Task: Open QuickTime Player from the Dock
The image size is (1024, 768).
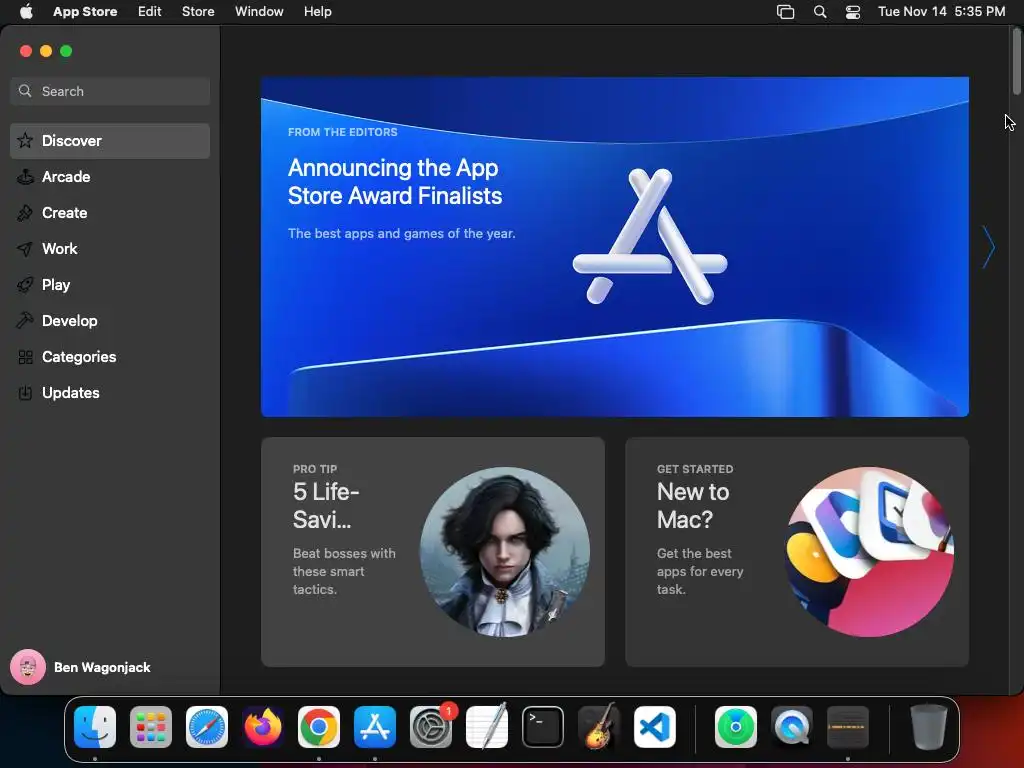Action: pyautogui.click(x=792, y=727)
